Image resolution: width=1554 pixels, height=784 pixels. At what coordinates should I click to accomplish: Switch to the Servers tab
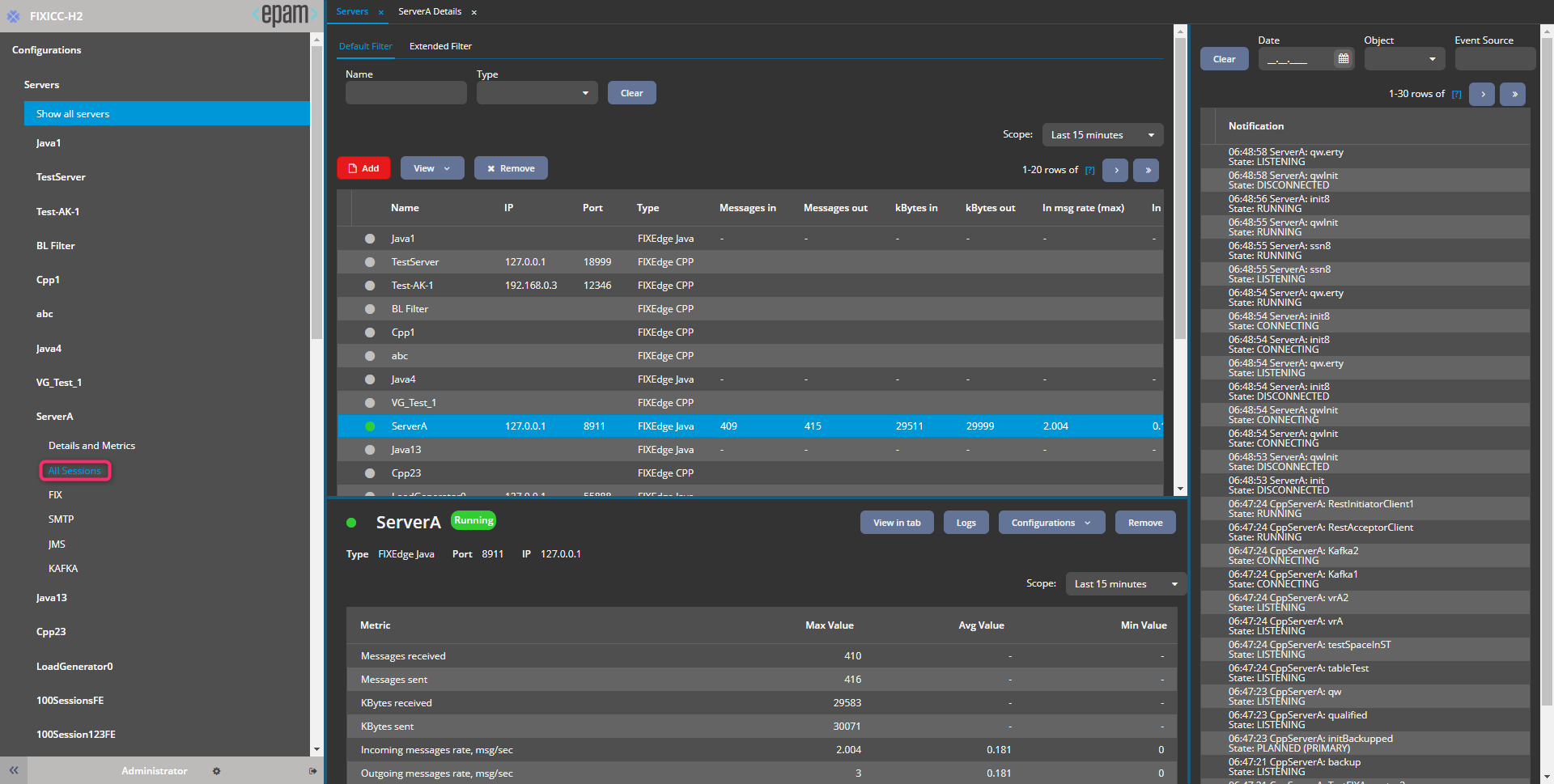click(352, 11)
